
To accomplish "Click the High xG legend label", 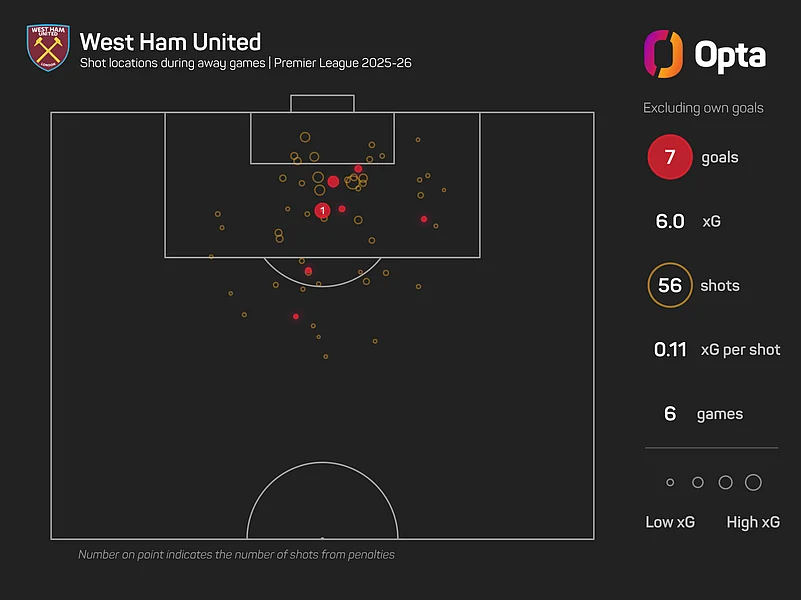I will tap(752, 522).
